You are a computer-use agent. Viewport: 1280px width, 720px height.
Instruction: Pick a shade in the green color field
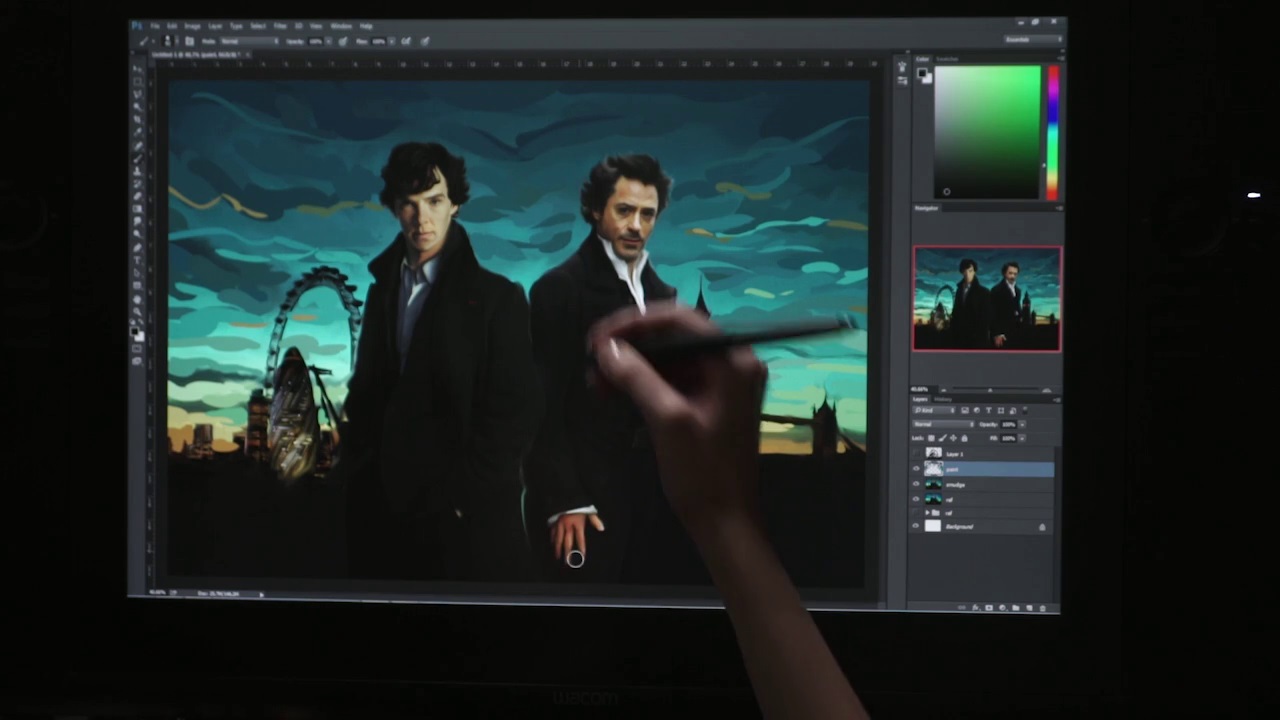pos(987,132)
